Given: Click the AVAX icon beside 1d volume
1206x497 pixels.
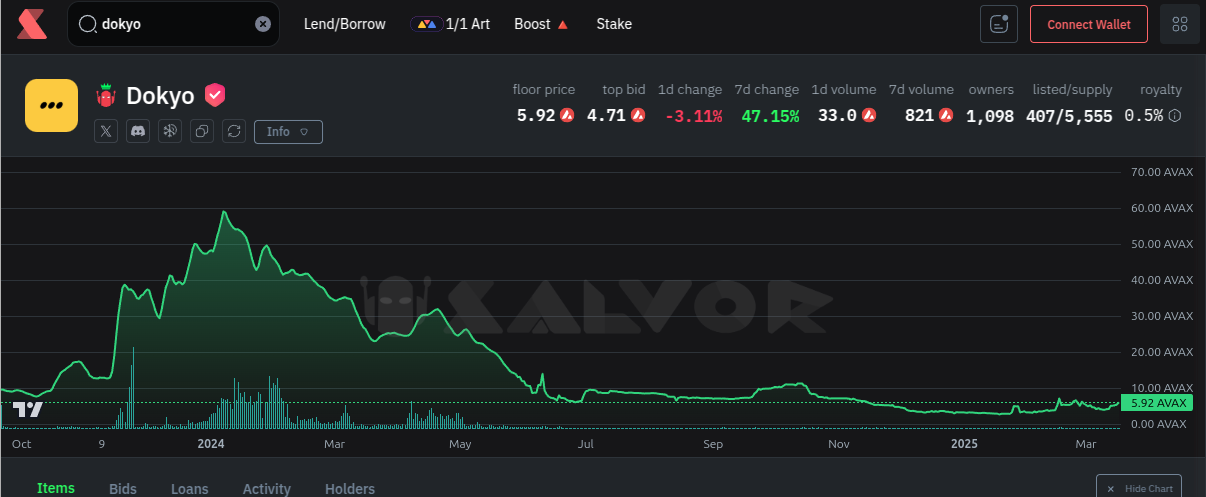Looking at the screenshot, I should 869,115.
